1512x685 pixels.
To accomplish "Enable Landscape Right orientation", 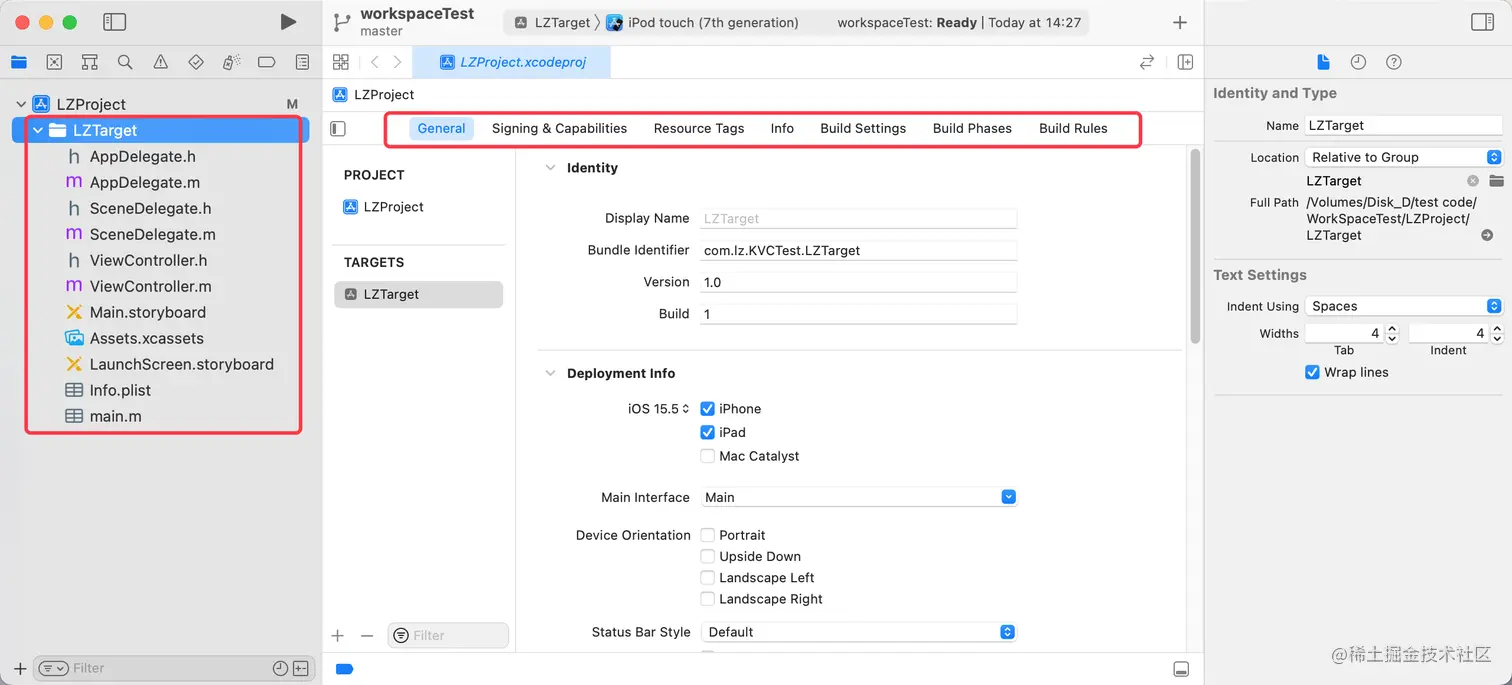I will [708, 599].
